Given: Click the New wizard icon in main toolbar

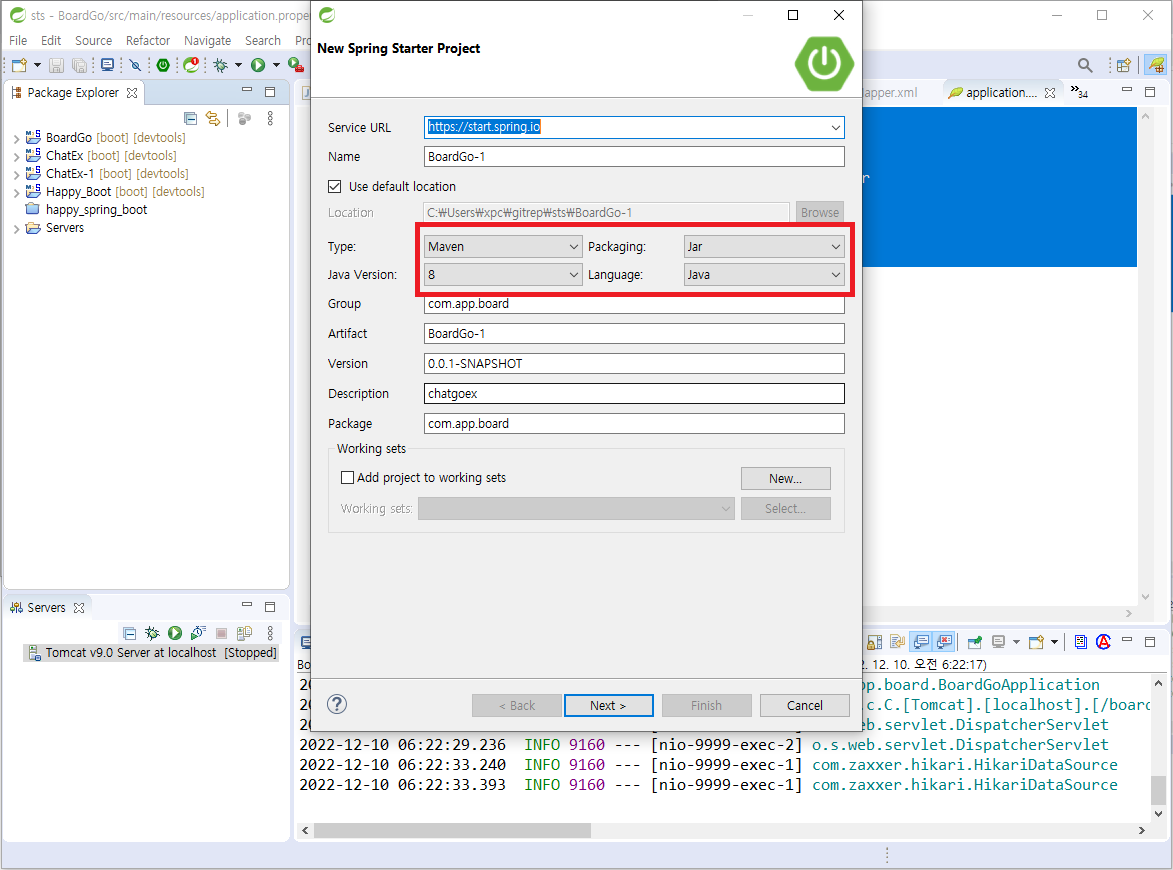Looking at the screenshot, I should click(x=19, y=65).
